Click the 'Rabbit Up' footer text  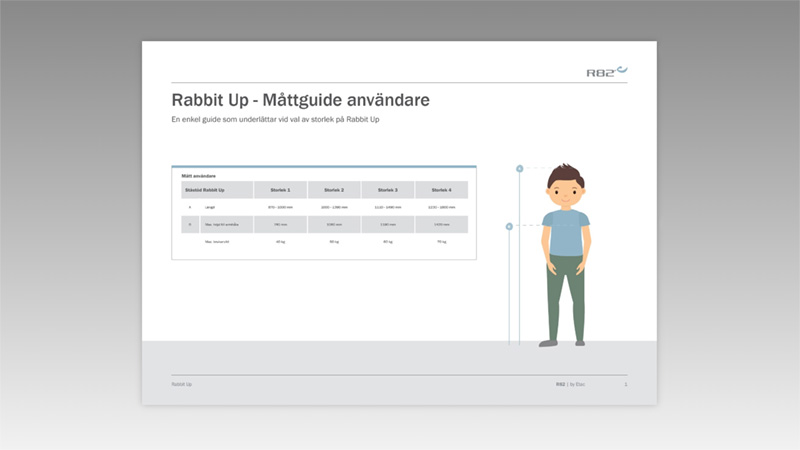tap(182, 384)
